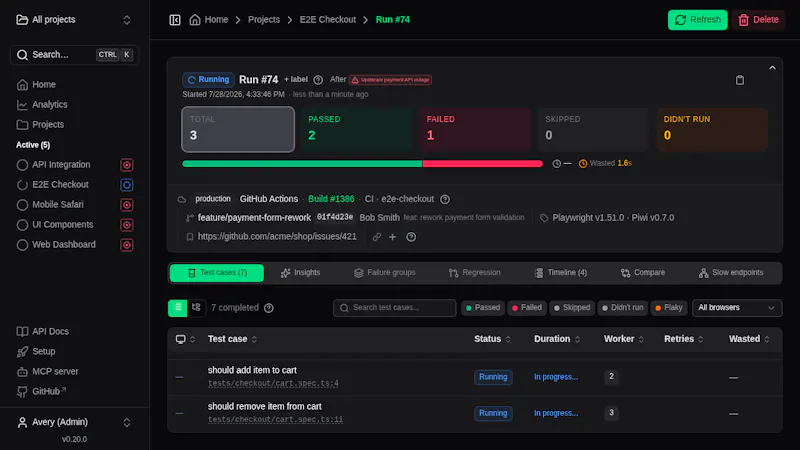Screen dimensions: 800x450
Task: Open help icon next to label
Action: (318, 80)
